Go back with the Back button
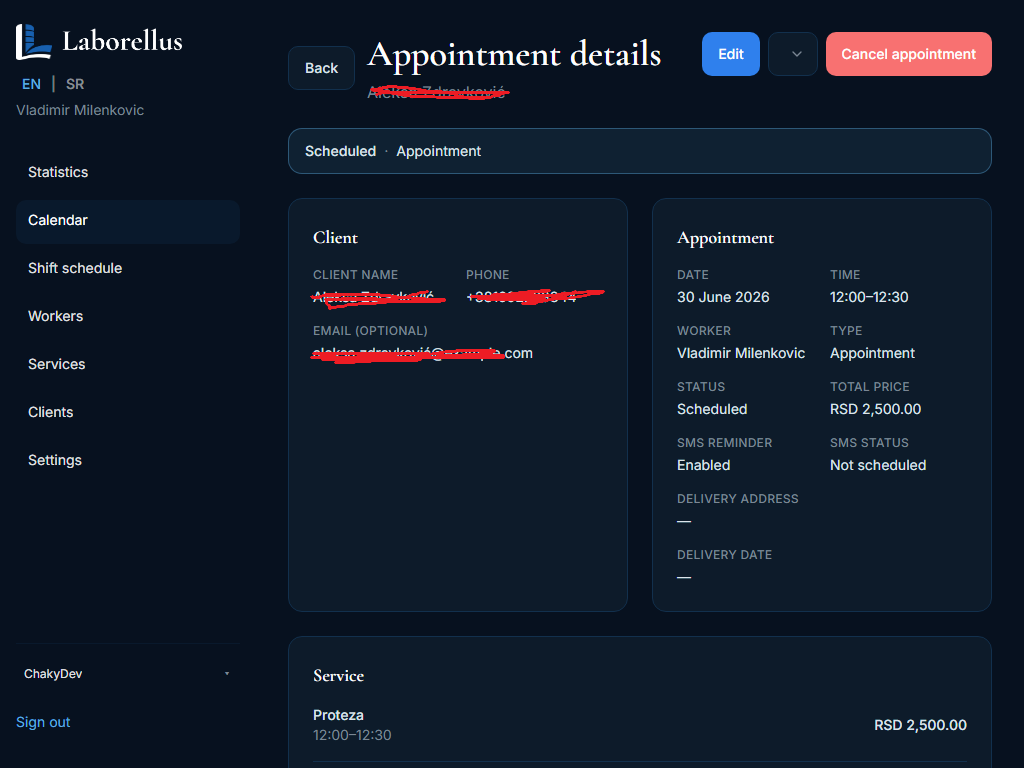 click(321, 68)
